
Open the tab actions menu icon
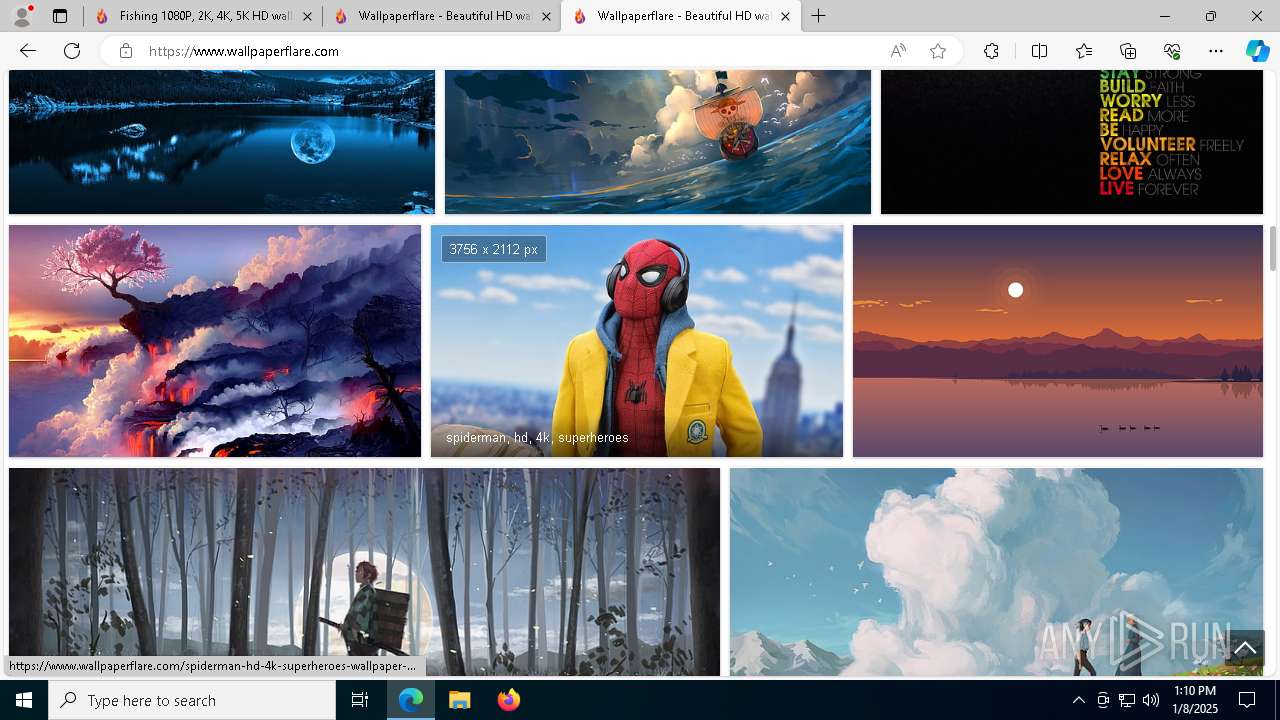point(60,16)
